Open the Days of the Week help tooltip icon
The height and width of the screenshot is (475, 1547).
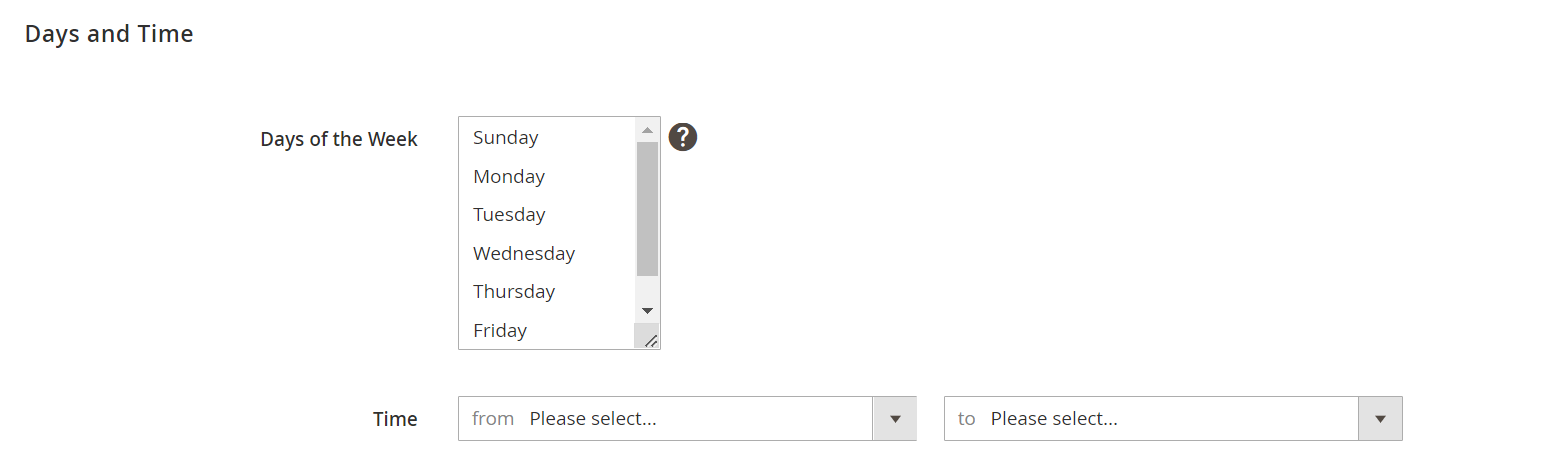[683, 137]
